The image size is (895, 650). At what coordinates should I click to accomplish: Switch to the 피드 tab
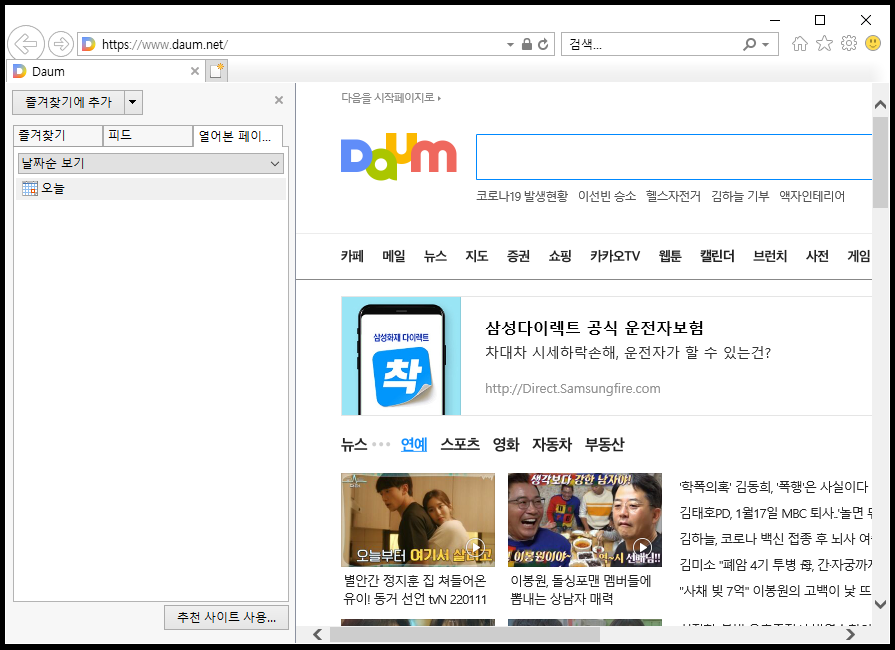148,135
